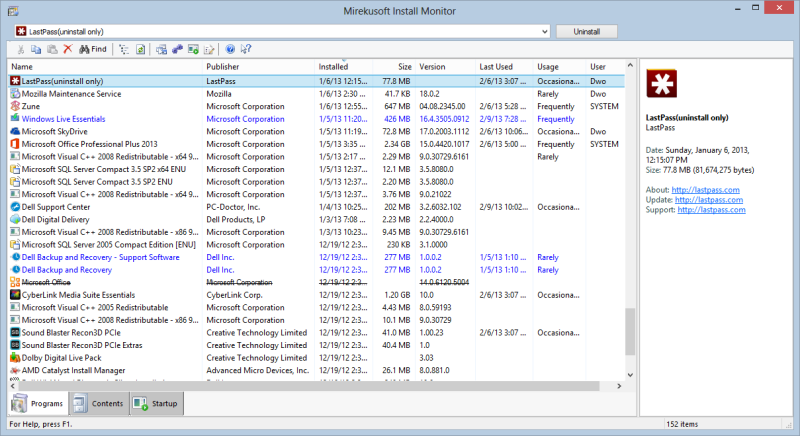Select Microsoft SQL Server Compact 3.5 SP2 x64 ENU
The height and width of the screenshot is (436, 800).
316,169
